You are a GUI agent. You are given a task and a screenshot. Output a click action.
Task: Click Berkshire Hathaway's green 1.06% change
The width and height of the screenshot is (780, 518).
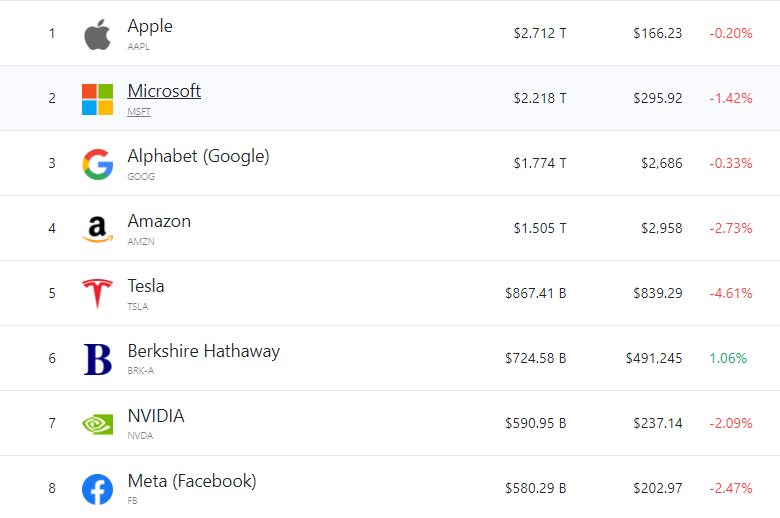728,358
